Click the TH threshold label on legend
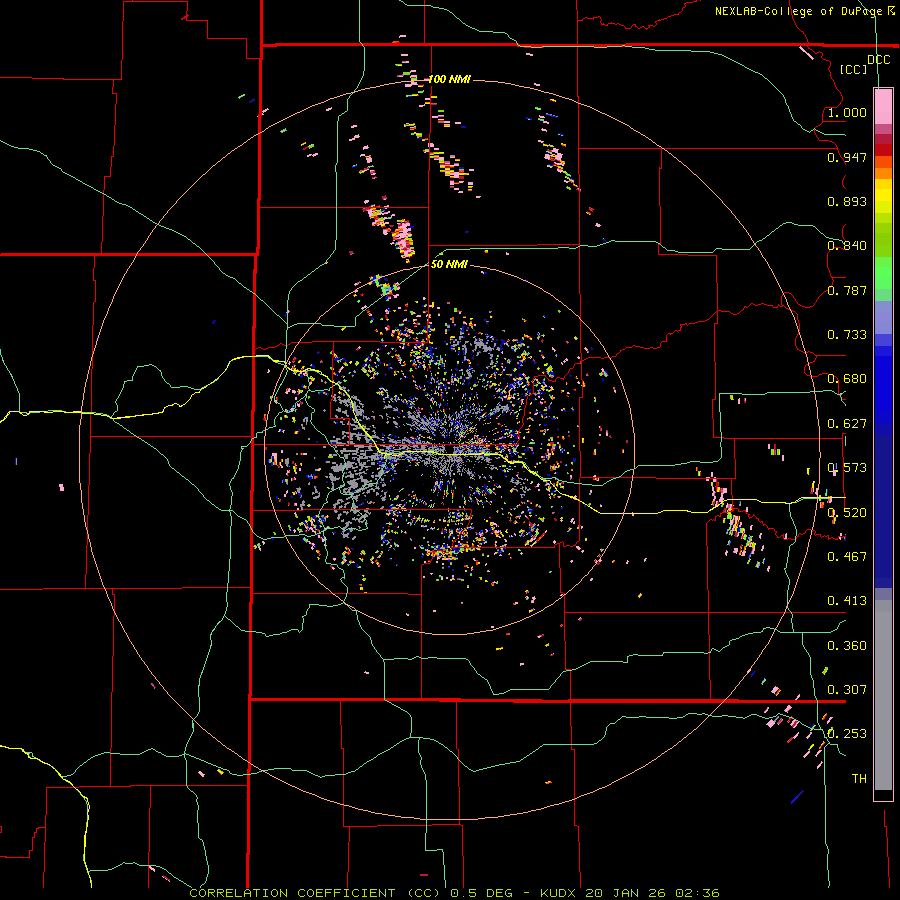The width and height of the screenshot is (900, 900). click(859, 778)
